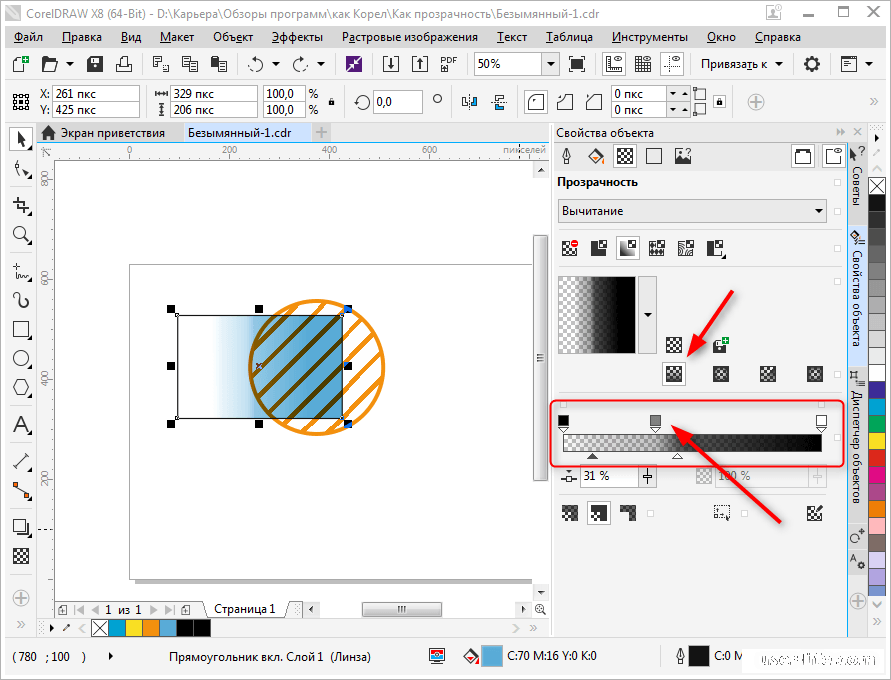Screen dimensions: 891x680
Task: Click the grey middle transparency node
Action: click(655, 422)
